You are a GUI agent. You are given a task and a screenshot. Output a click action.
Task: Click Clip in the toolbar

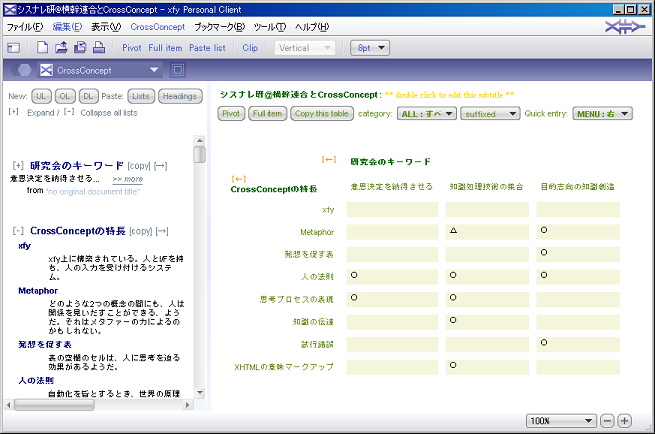tap(250, 48)
